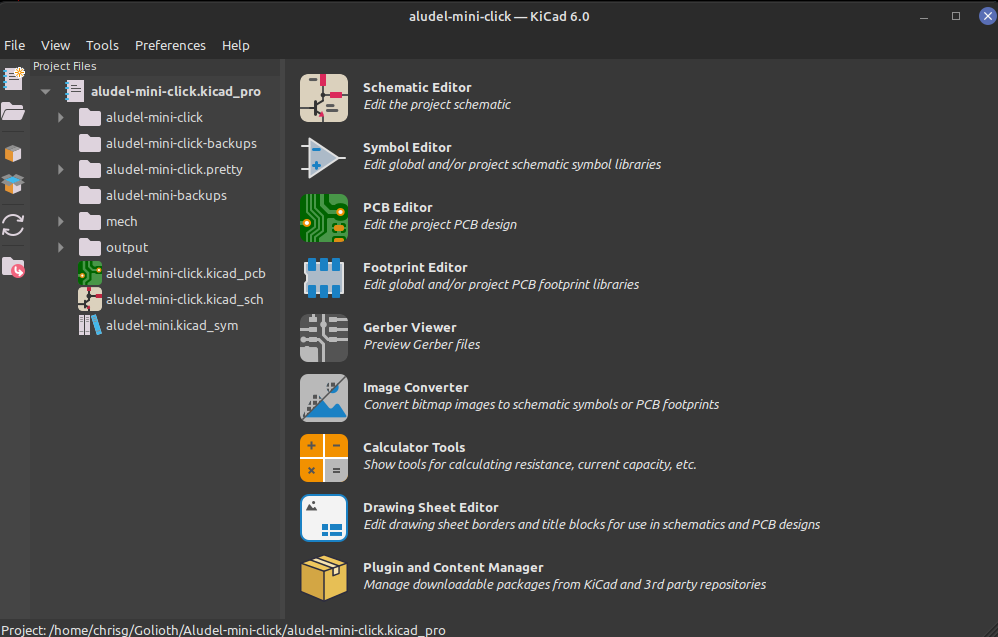Expand the output folder arrow
This screenshot has height=637, width=998.
click(x=60, y=248)
